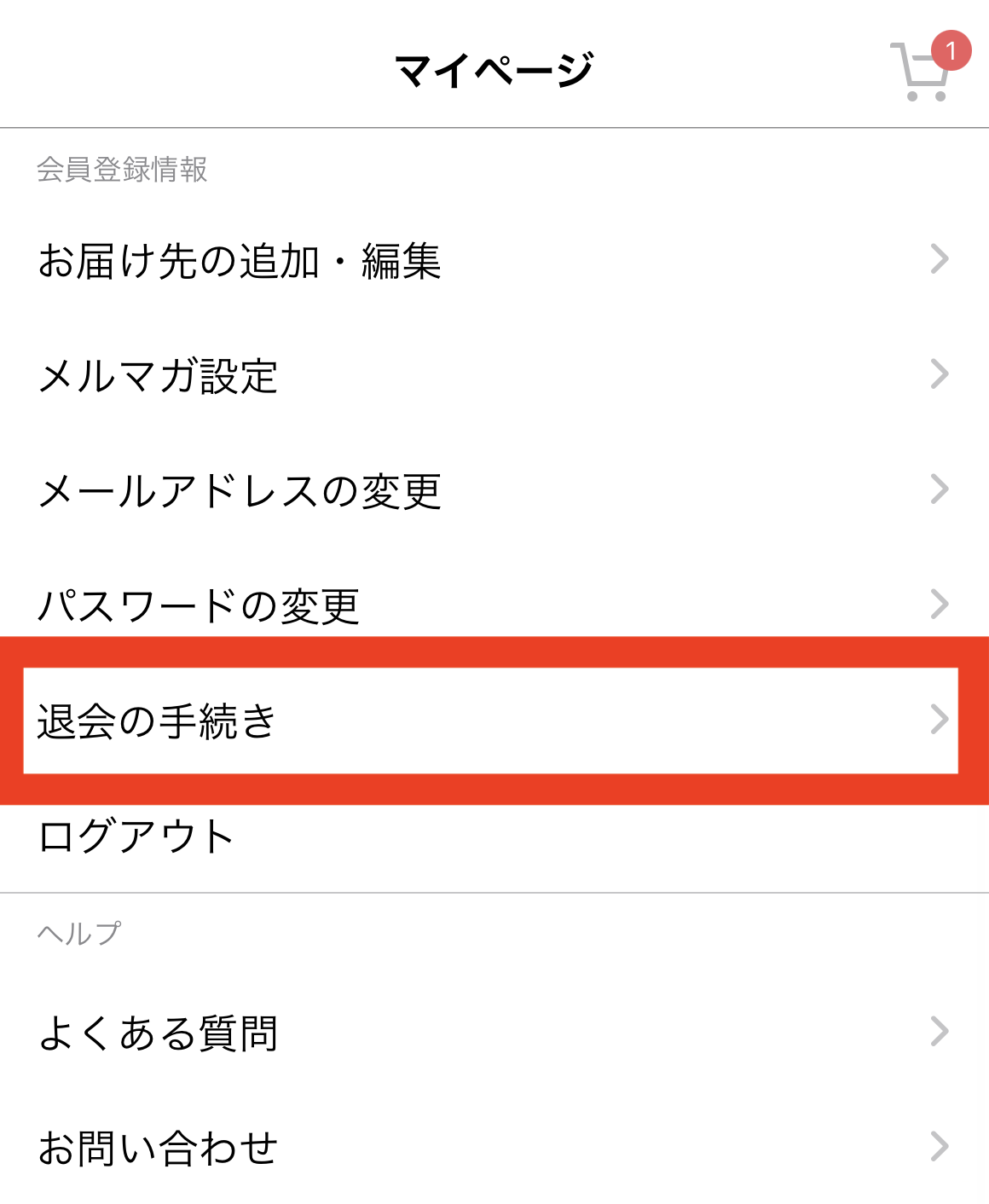Tap the ヘルプ section heading
The image size is (989, 1204).
(x=77, y=932)
